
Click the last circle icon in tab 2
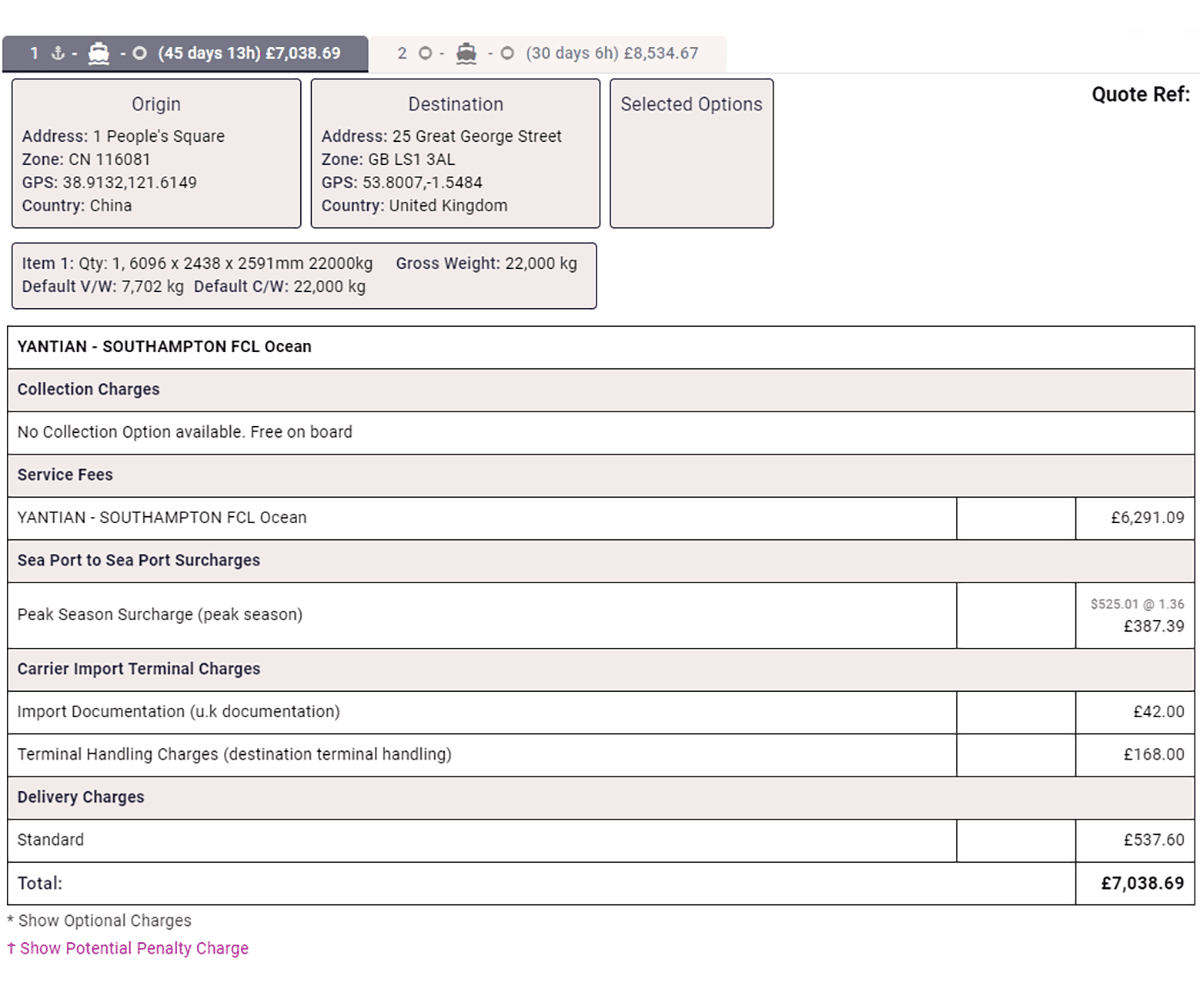click(507, 54)
